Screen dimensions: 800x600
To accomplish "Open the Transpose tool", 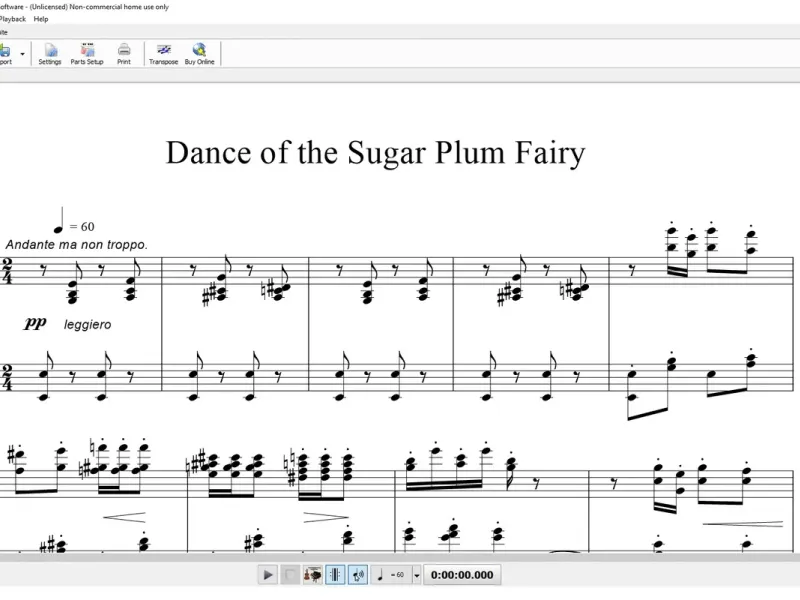I will [x=163, y=54].
